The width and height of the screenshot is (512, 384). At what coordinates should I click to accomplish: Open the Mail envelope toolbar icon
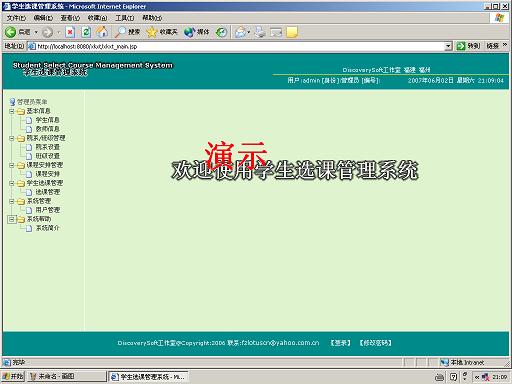click(x=241, y=32)
